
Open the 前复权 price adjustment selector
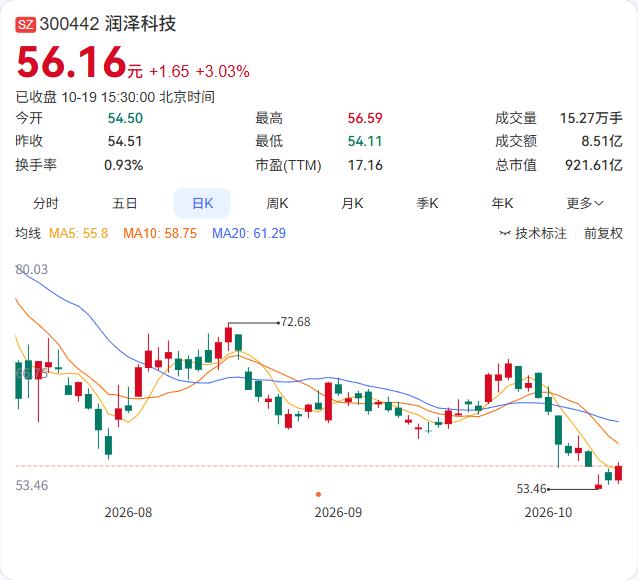click(x=603, y=233)
